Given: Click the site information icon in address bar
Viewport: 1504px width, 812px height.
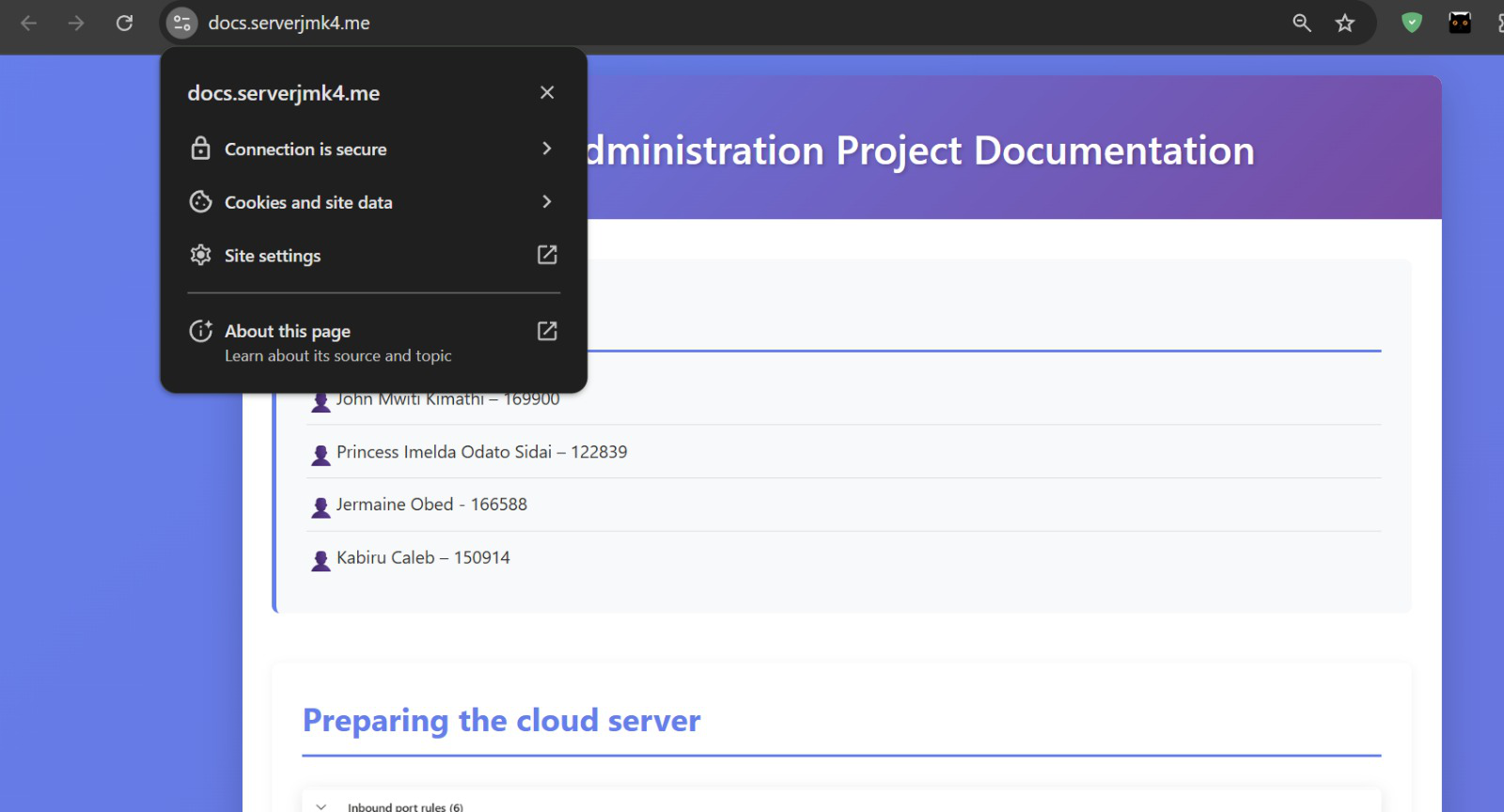Looking at the screenshot, I should (x=182, y=23).
